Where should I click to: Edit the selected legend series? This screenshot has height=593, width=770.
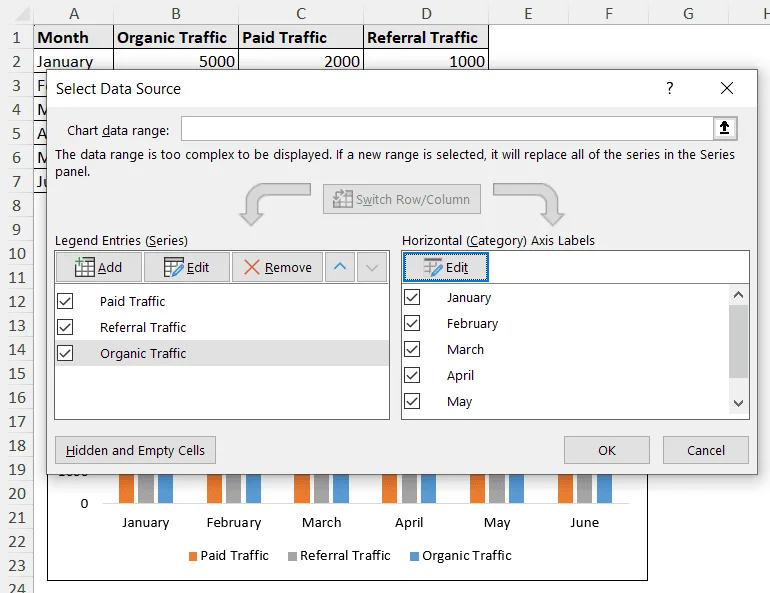click(187, 268)
